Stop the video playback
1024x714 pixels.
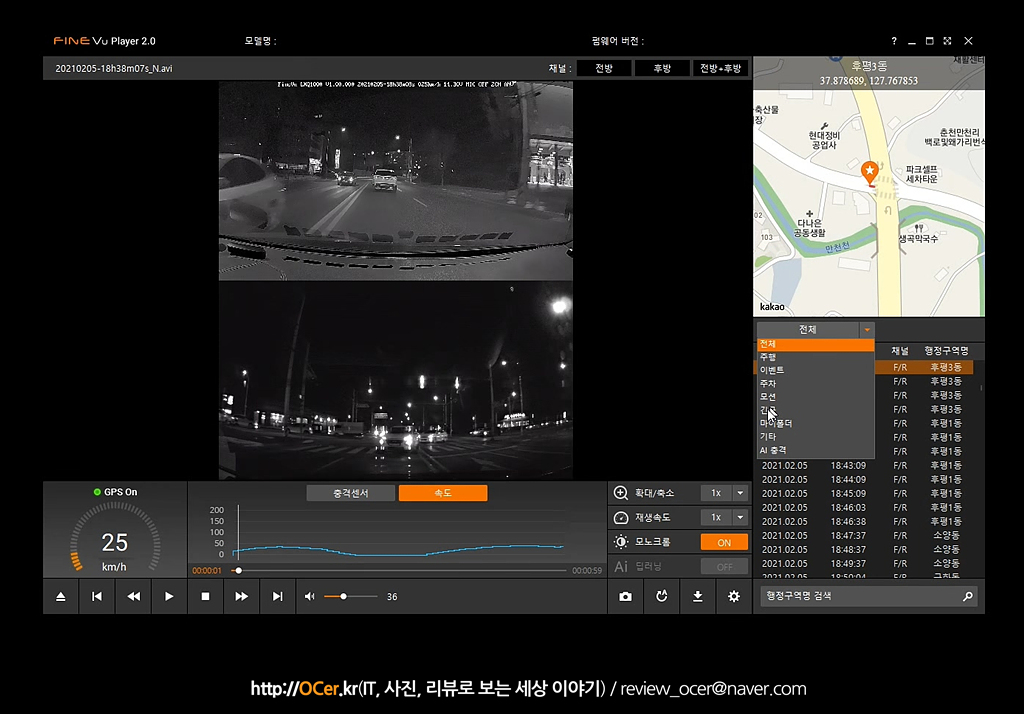205,596
